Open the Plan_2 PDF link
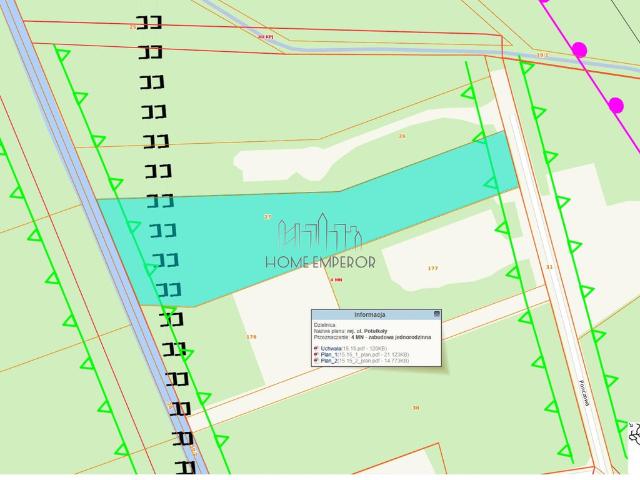This screenshot has height=480, width=640. [329, 361]
